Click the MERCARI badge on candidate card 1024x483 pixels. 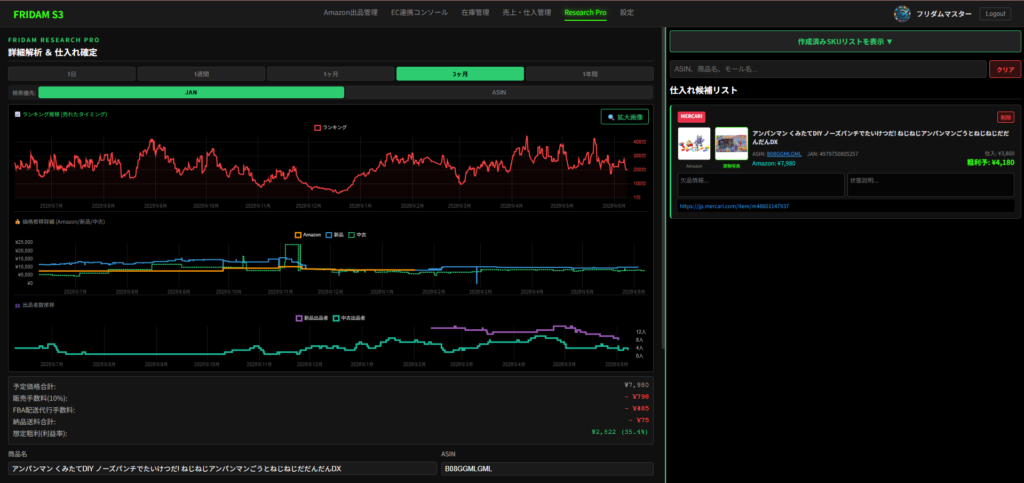[692, 116]
